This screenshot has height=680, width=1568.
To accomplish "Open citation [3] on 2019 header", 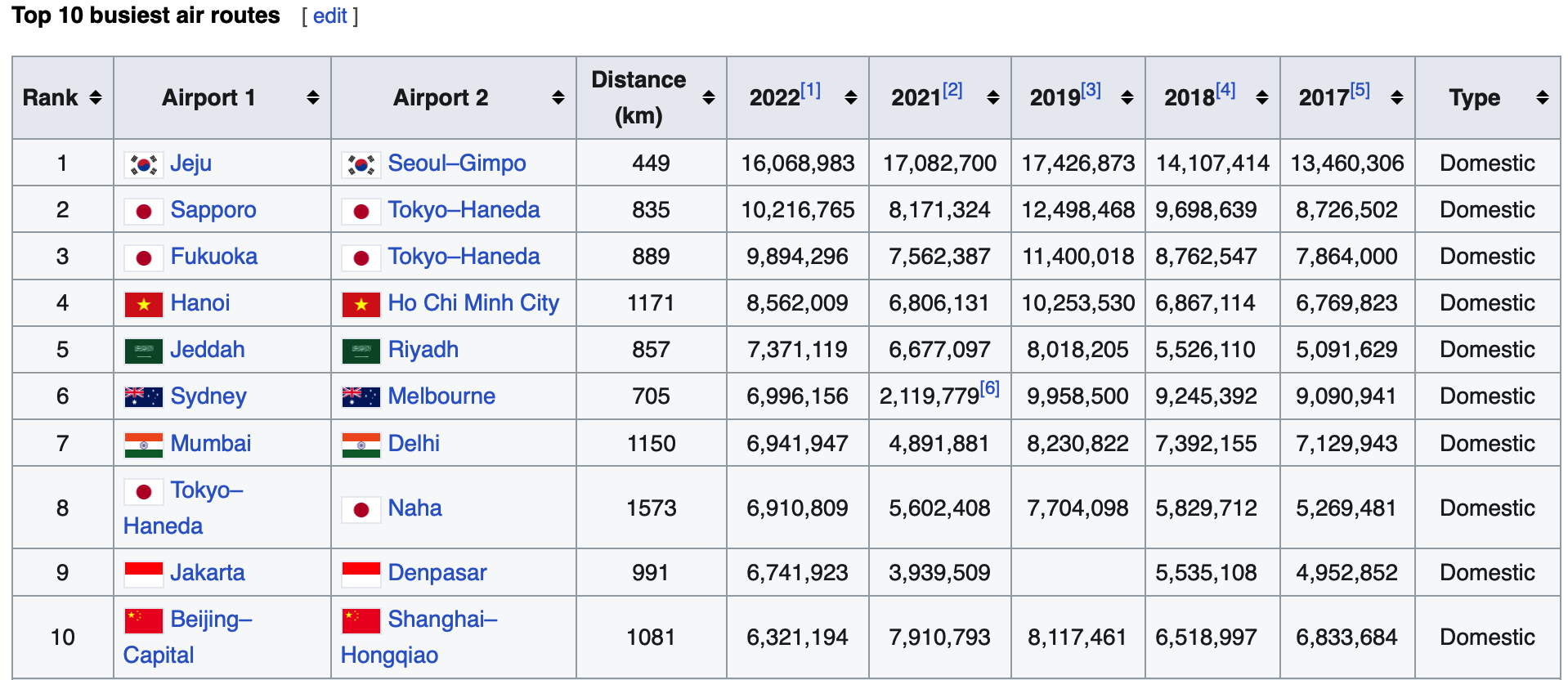I will 1091,90.
